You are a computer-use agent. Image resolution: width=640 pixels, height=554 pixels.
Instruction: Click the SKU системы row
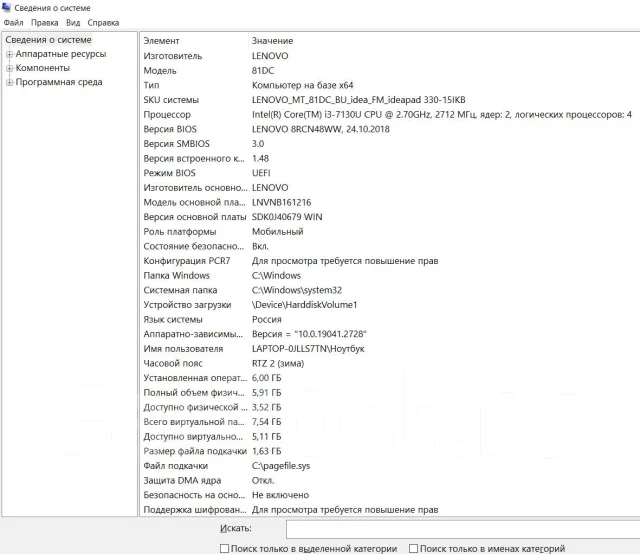[390, 100]
